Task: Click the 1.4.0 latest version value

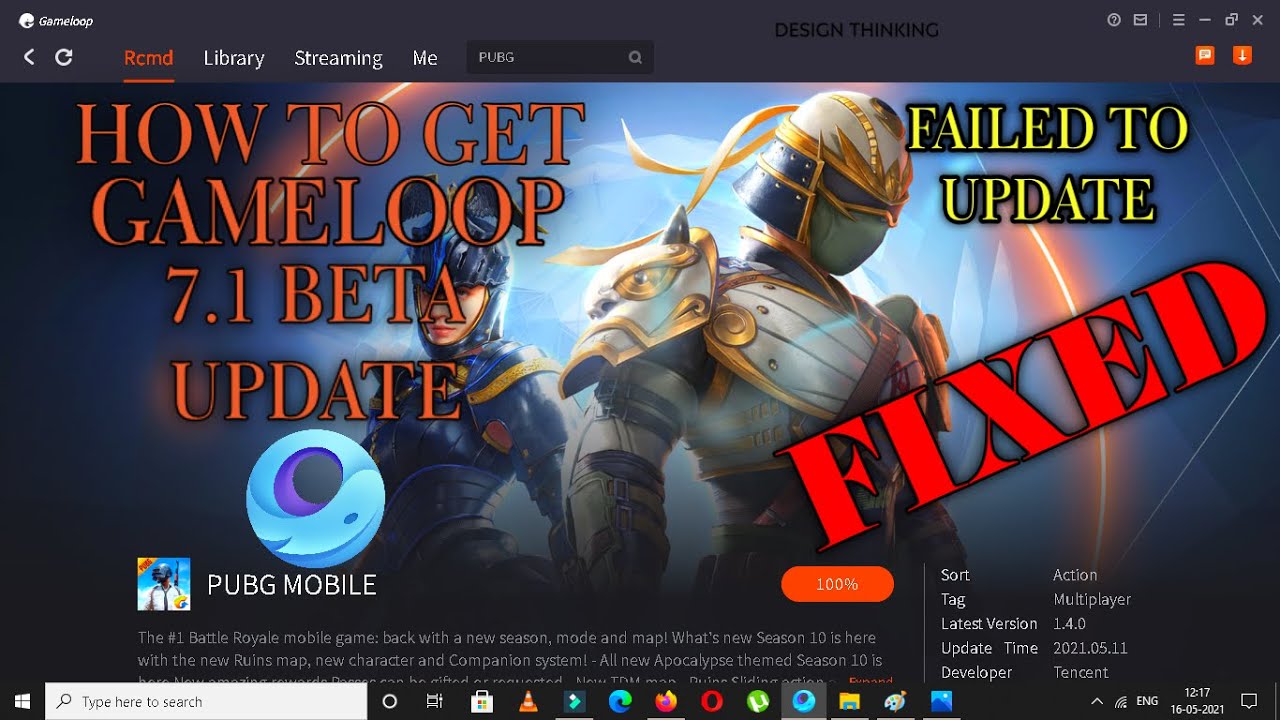Action: (x=1069, y=623)
